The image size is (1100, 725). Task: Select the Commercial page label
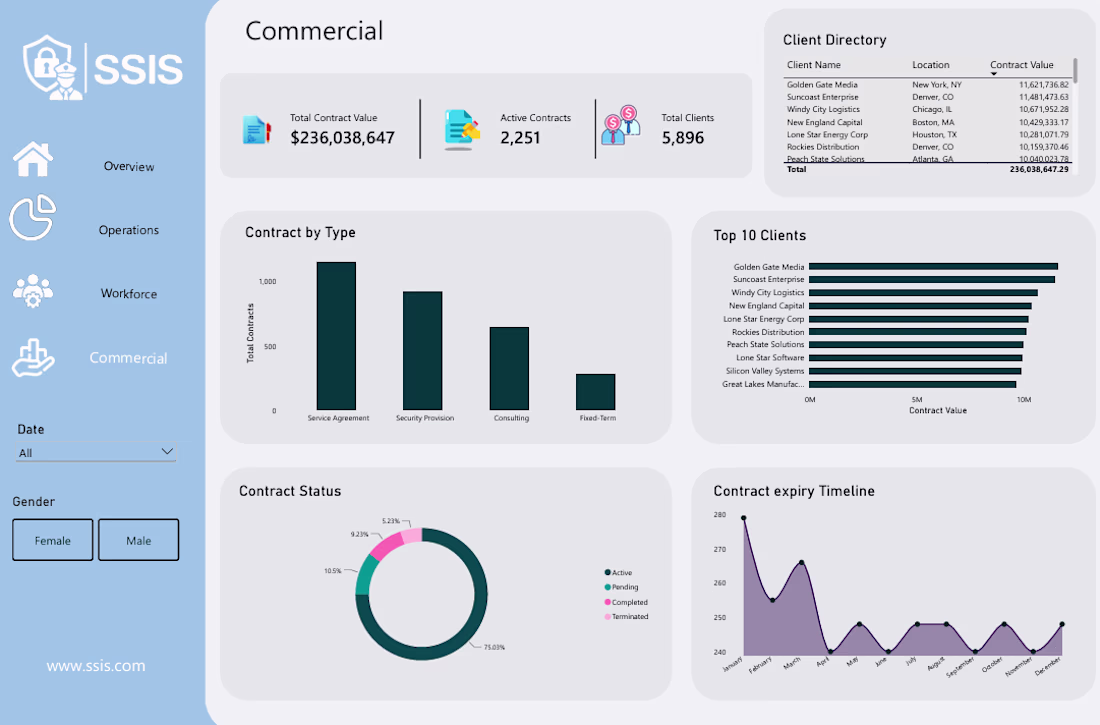coord(128,358)
